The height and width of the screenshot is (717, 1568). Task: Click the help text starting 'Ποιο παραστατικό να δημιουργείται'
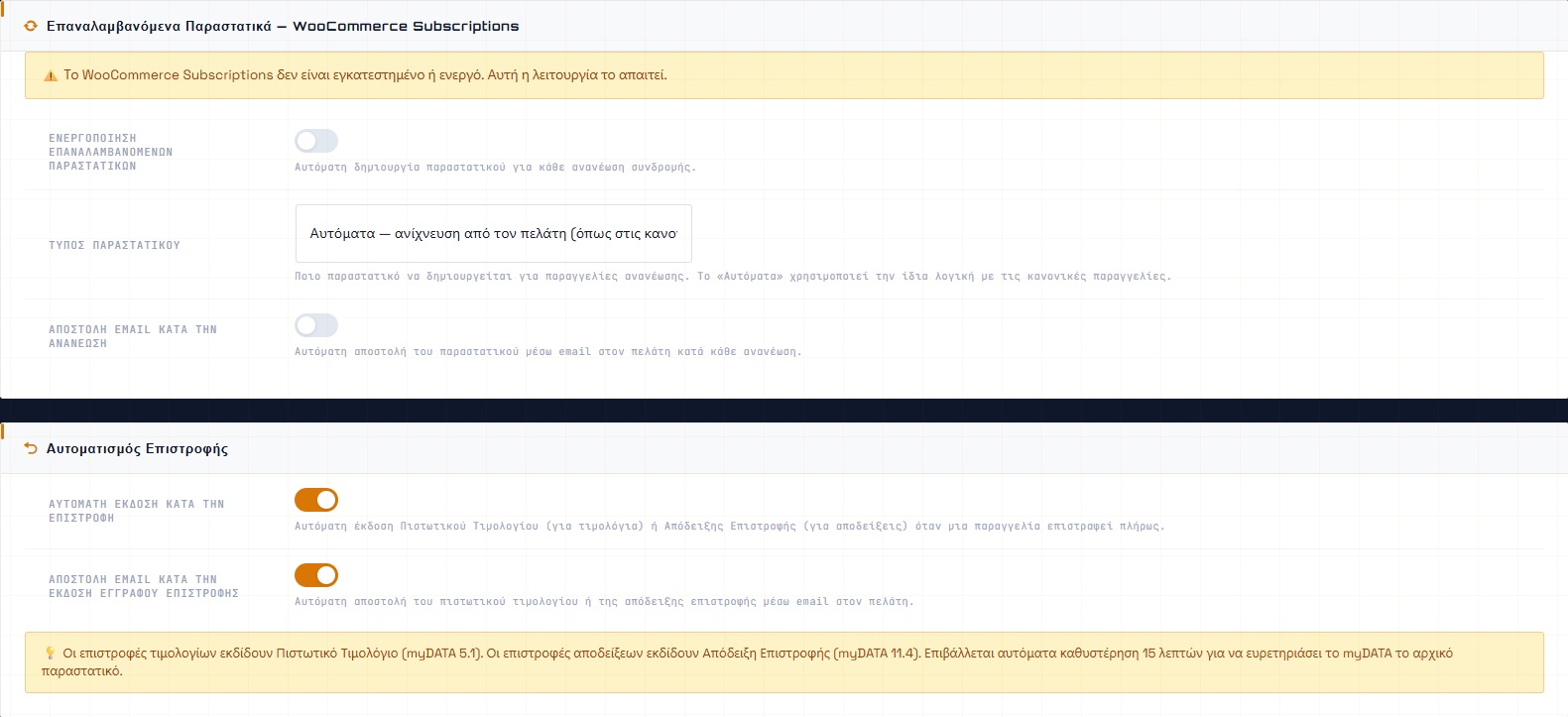point(733,277)
